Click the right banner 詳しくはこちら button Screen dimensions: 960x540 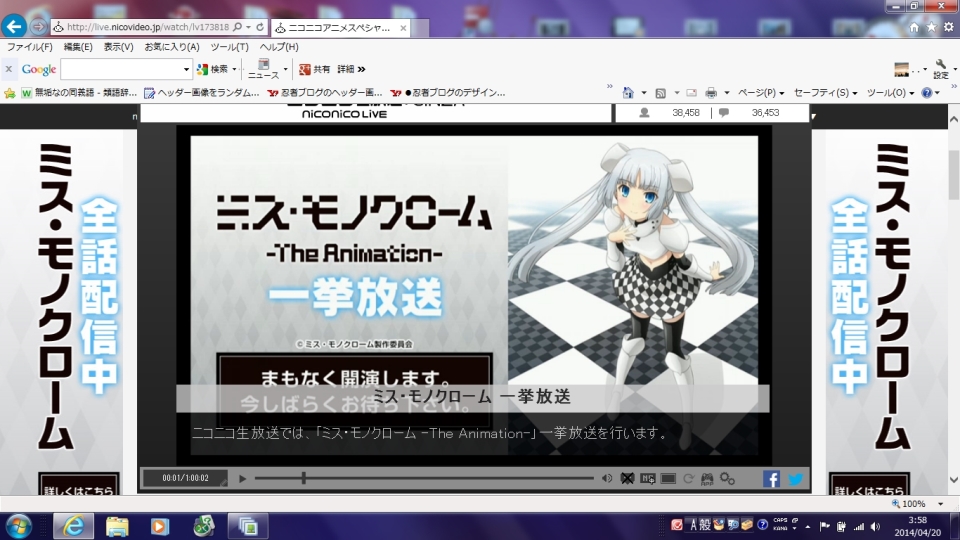pos(869,485)
